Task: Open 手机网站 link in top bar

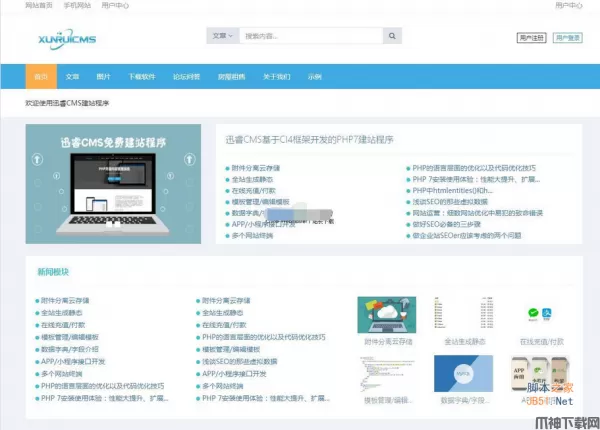Action: point(77,5)
